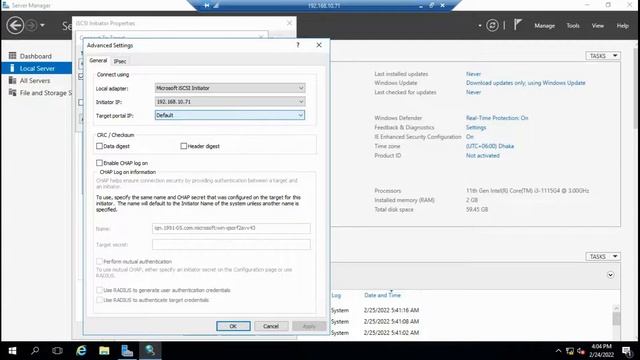Open Windows Defender Real-Time Protection link
Screen dimensions: 640x360
(497, 118)
